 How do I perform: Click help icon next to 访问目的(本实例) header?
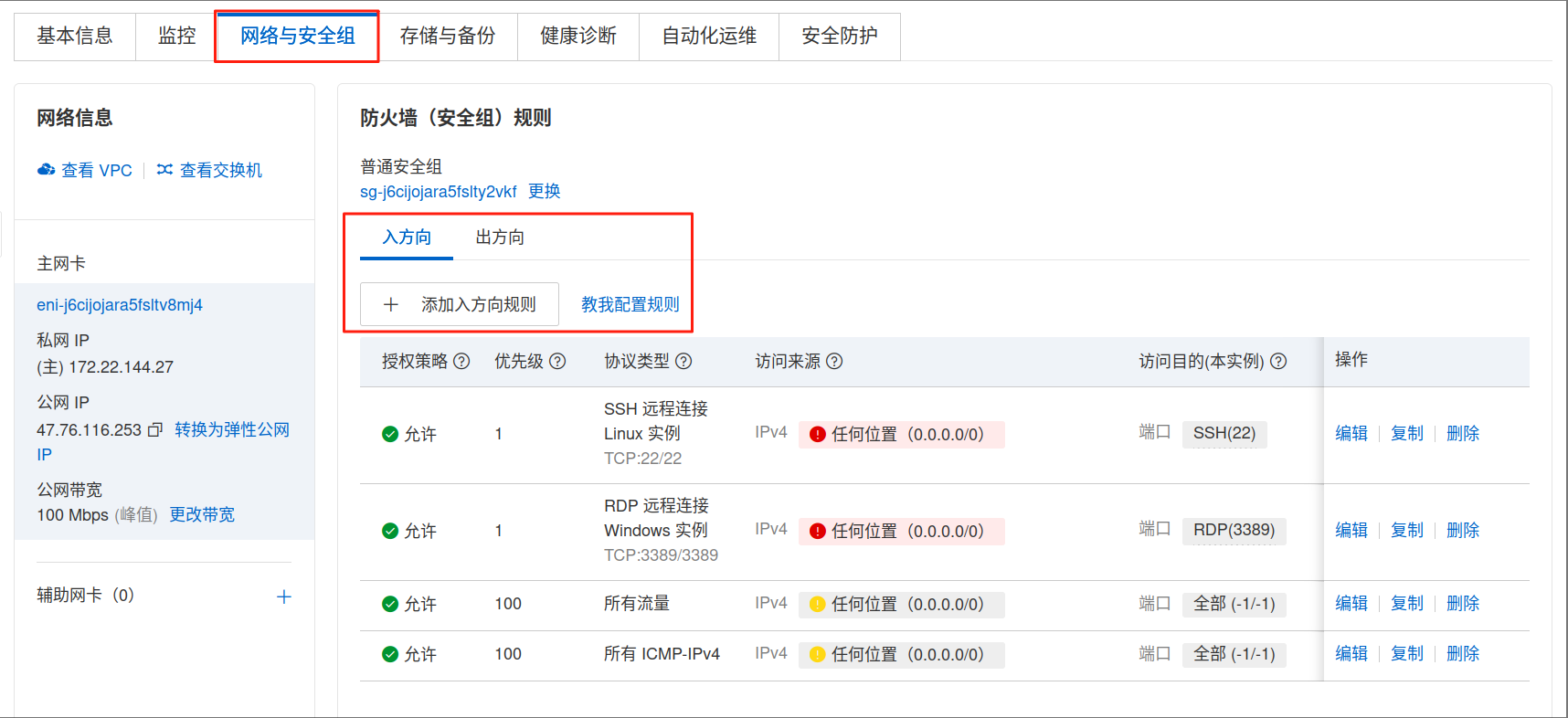coord(1278,361)
